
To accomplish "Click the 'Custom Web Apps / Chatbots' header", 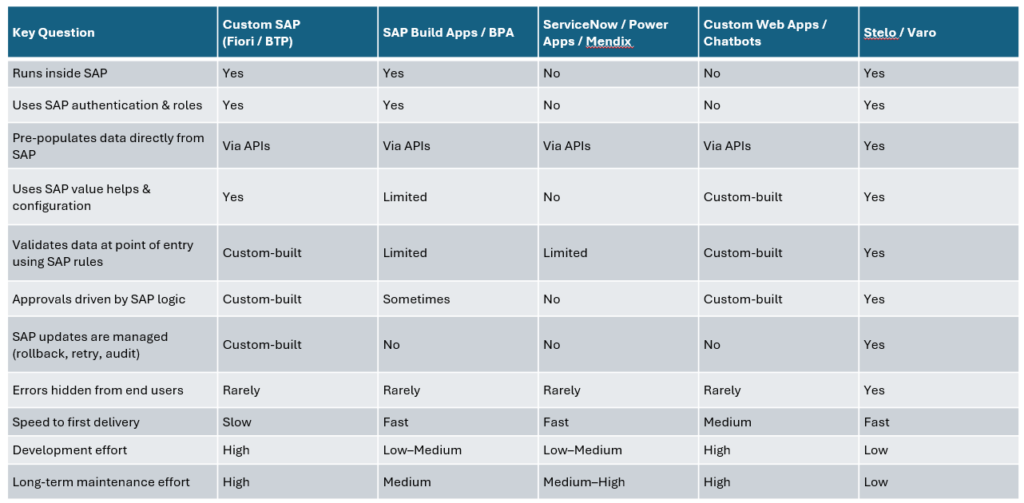I will click(x=764, y=32).
